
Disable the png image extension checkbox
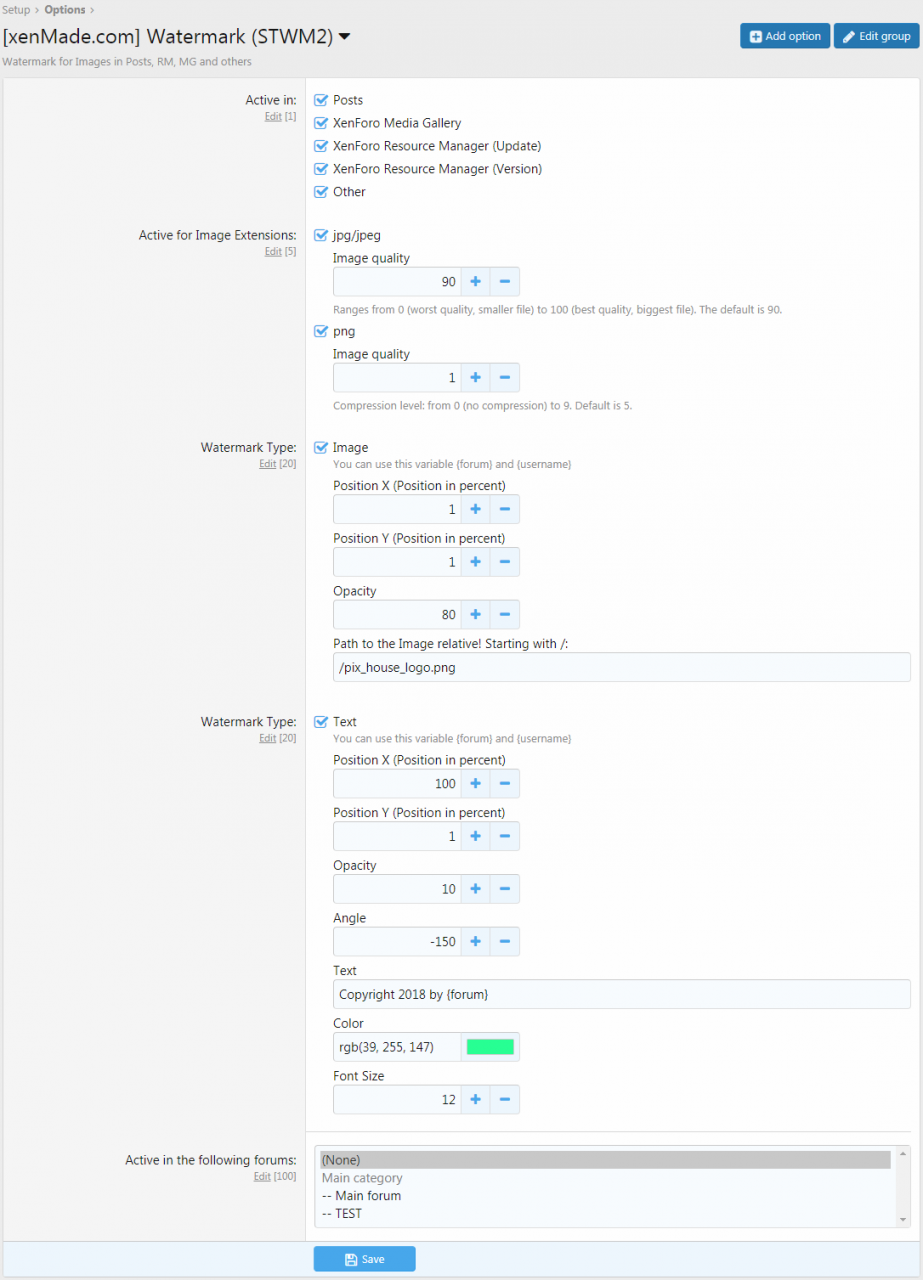pyautogui.click(x=321, y=331)
